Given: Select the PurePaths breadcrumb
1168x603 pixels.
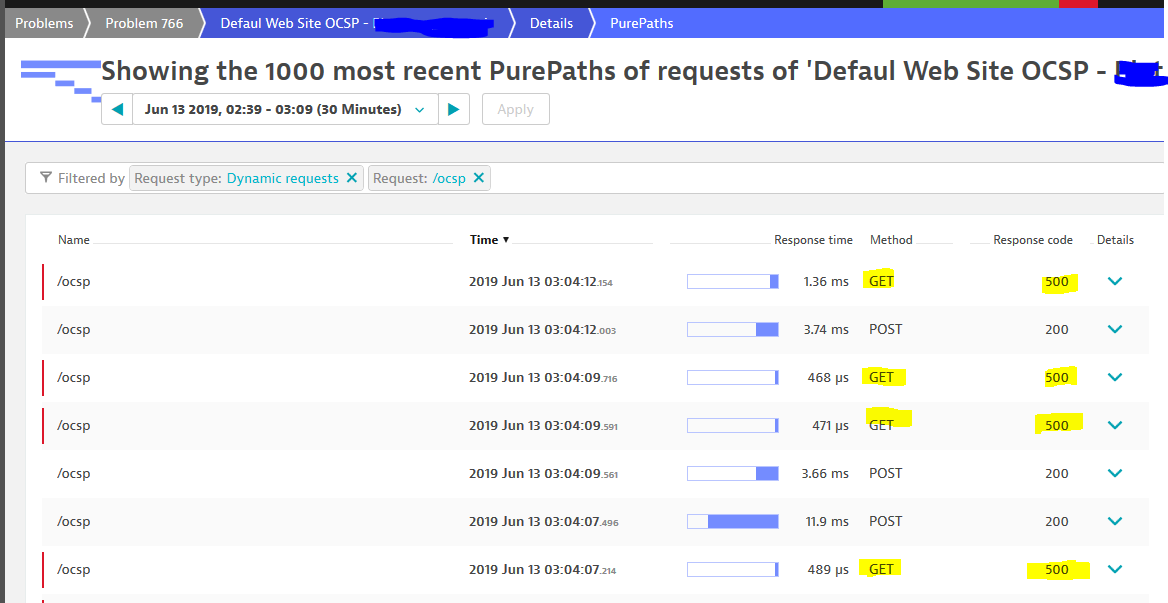Looking at the screenshot, I should tap(641, 23).
